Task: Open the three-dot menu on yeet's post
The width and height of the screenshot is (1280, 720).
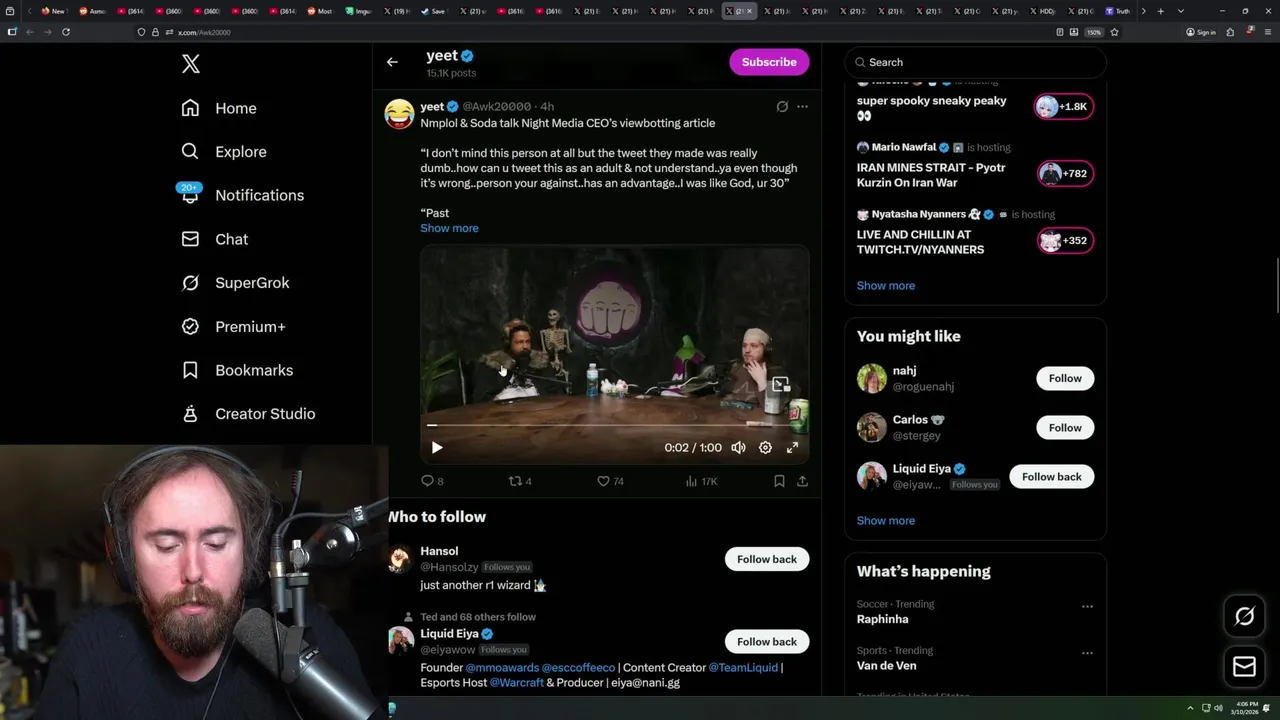Action: 802,106
